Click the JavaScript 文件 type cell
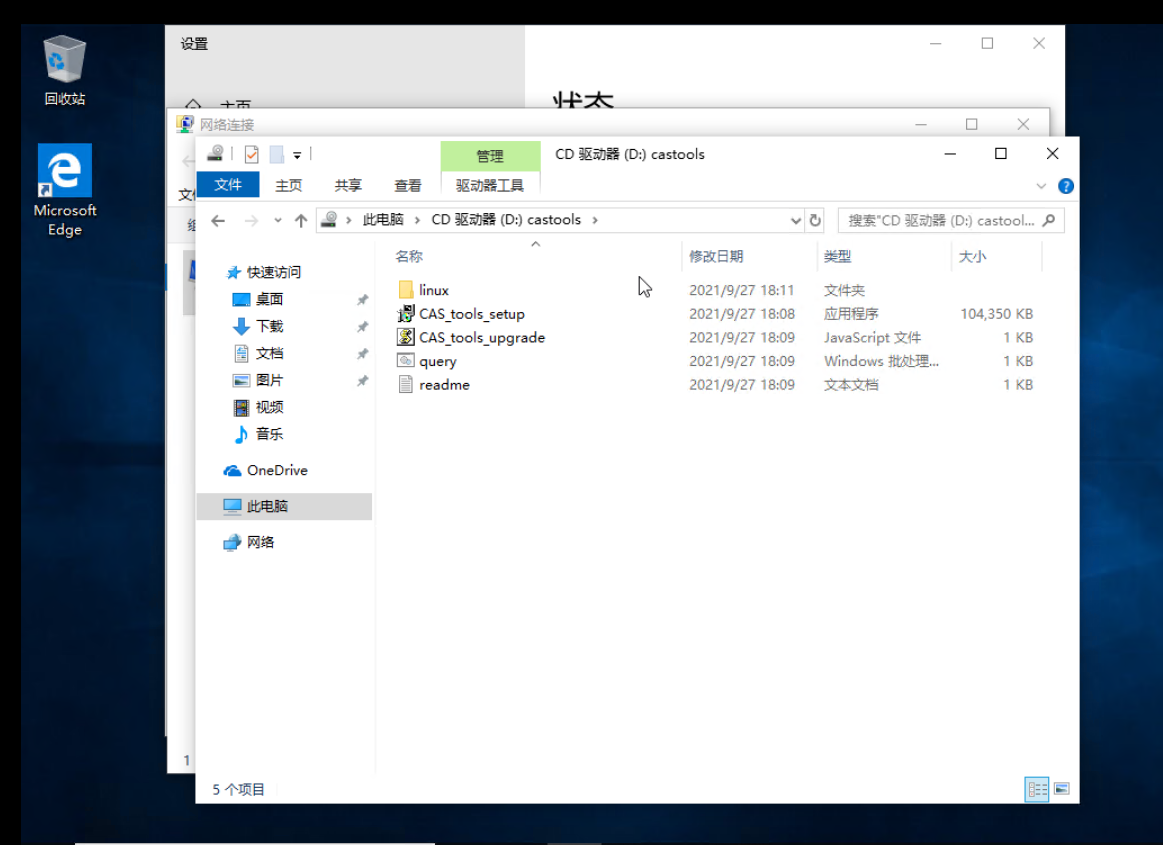The image size is (1163, 845). click(872, 338)
